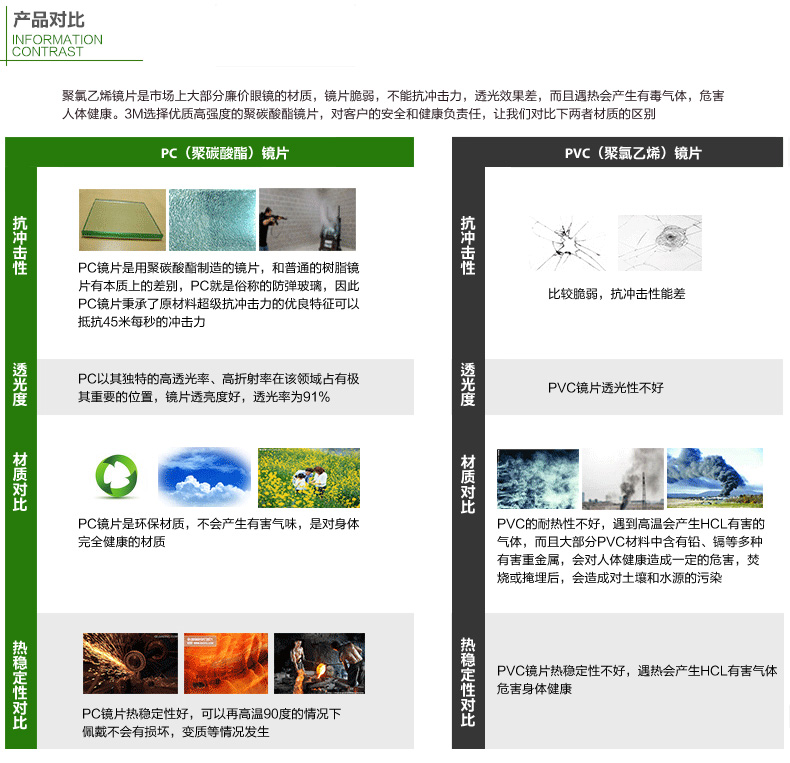Click the first cracked lens image
790x763 pixels.
coord(567,243)
